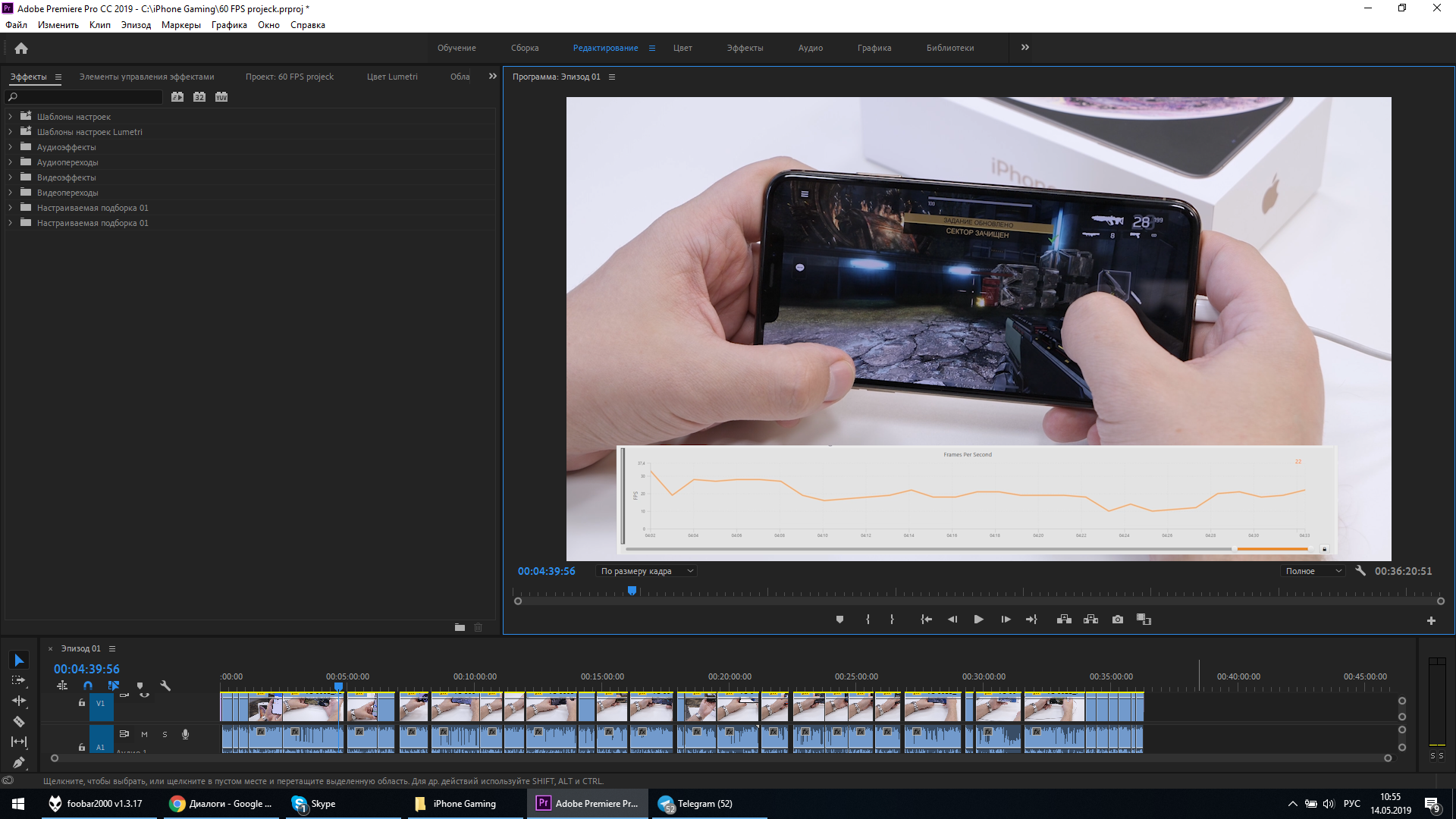The image size is (1456, 819).
Task: Open the Маркеры menu
Action: click(181, 25)
